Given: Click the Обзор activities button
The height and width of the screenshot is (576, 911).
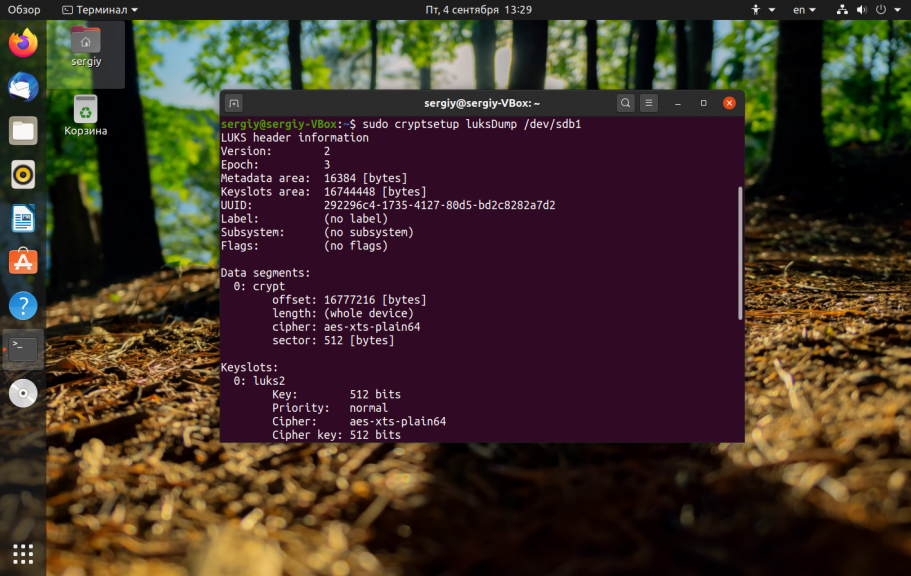Looking at the screenshot, I should pos(24,10).
